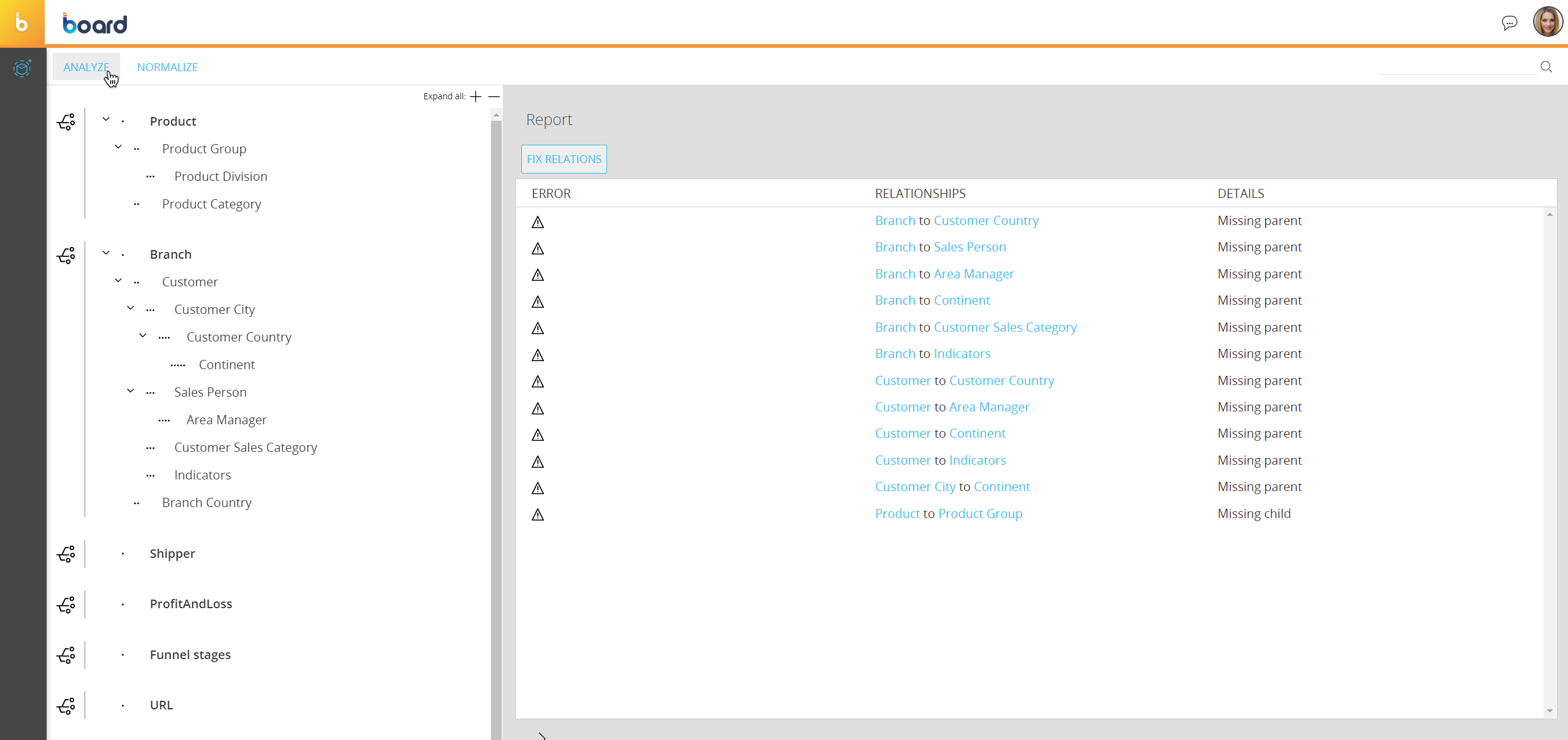The image size is (1568, 740).
Task: Collapse the Product tree node
Action: (106, 120)
